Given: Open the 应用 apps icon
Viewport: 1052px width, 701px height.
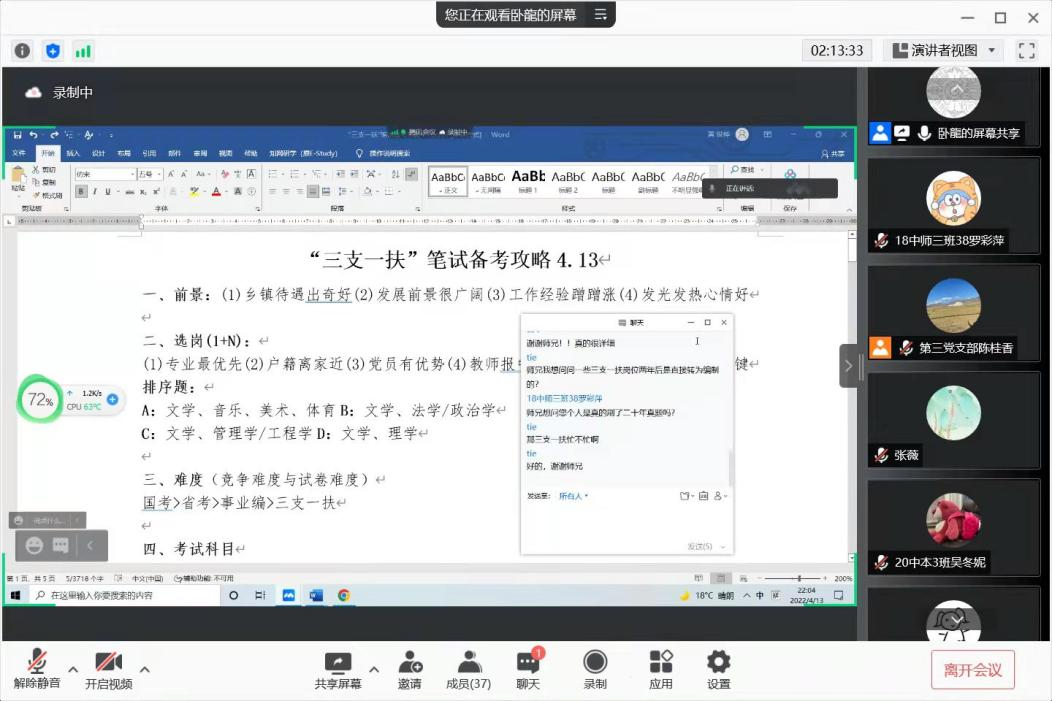Looking at the screenshot, I should point(661,663).
